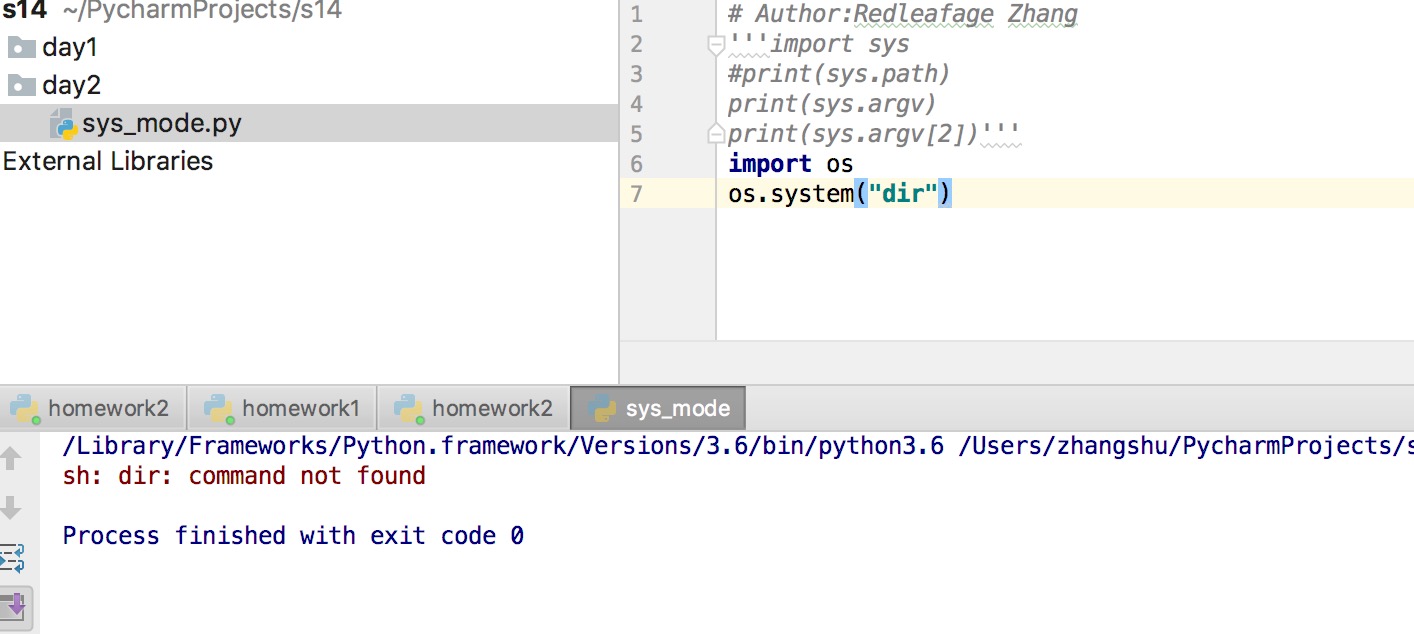1414x634 pixels.
Task: Click the Python icon on homework1 tab
Action: tap(218, 408)
